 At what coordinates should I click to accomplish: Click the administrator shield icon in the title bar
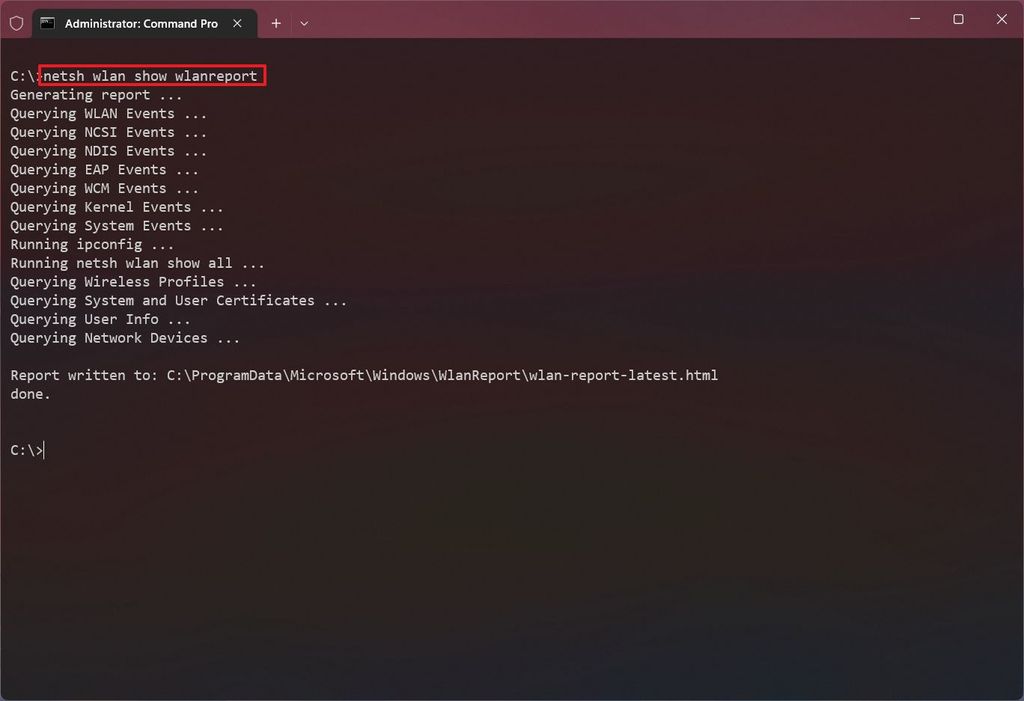(16, 22)
